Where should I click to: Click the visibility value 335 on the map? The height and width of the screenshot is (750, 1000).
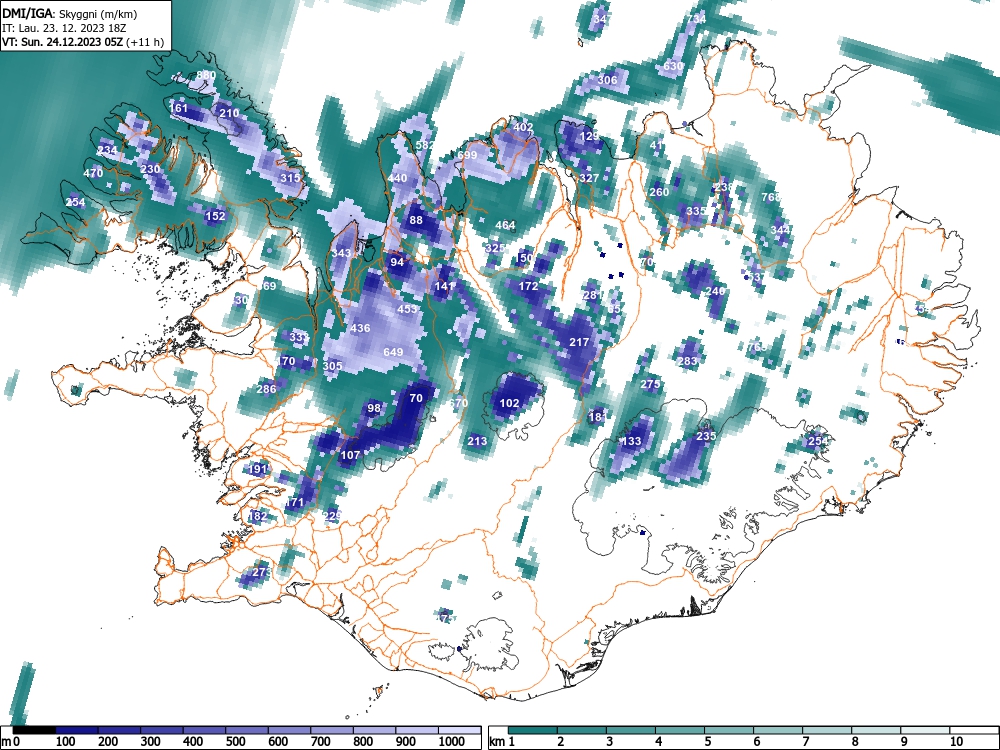(696, 210)
